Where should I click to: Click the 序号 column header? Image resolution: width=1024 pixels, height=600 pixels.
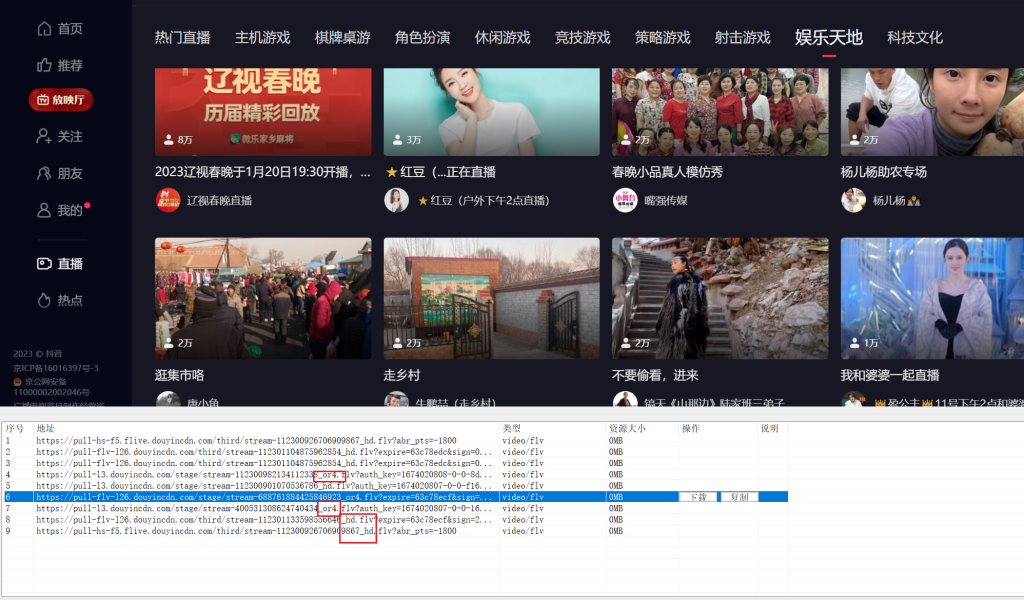click(x=15, y=428)
